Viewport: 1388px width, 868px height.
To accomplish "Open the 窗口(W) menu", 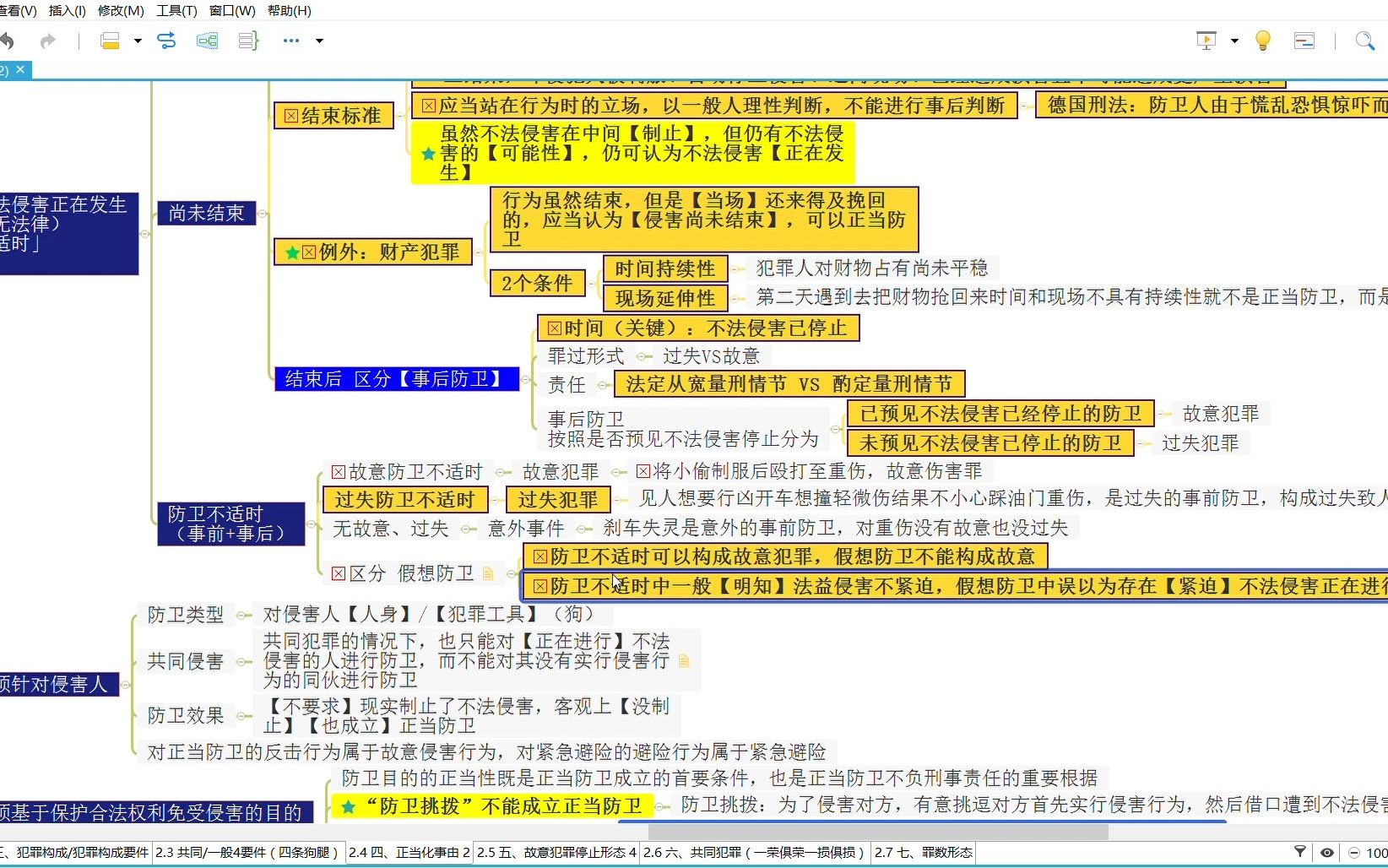I will 232,11.
